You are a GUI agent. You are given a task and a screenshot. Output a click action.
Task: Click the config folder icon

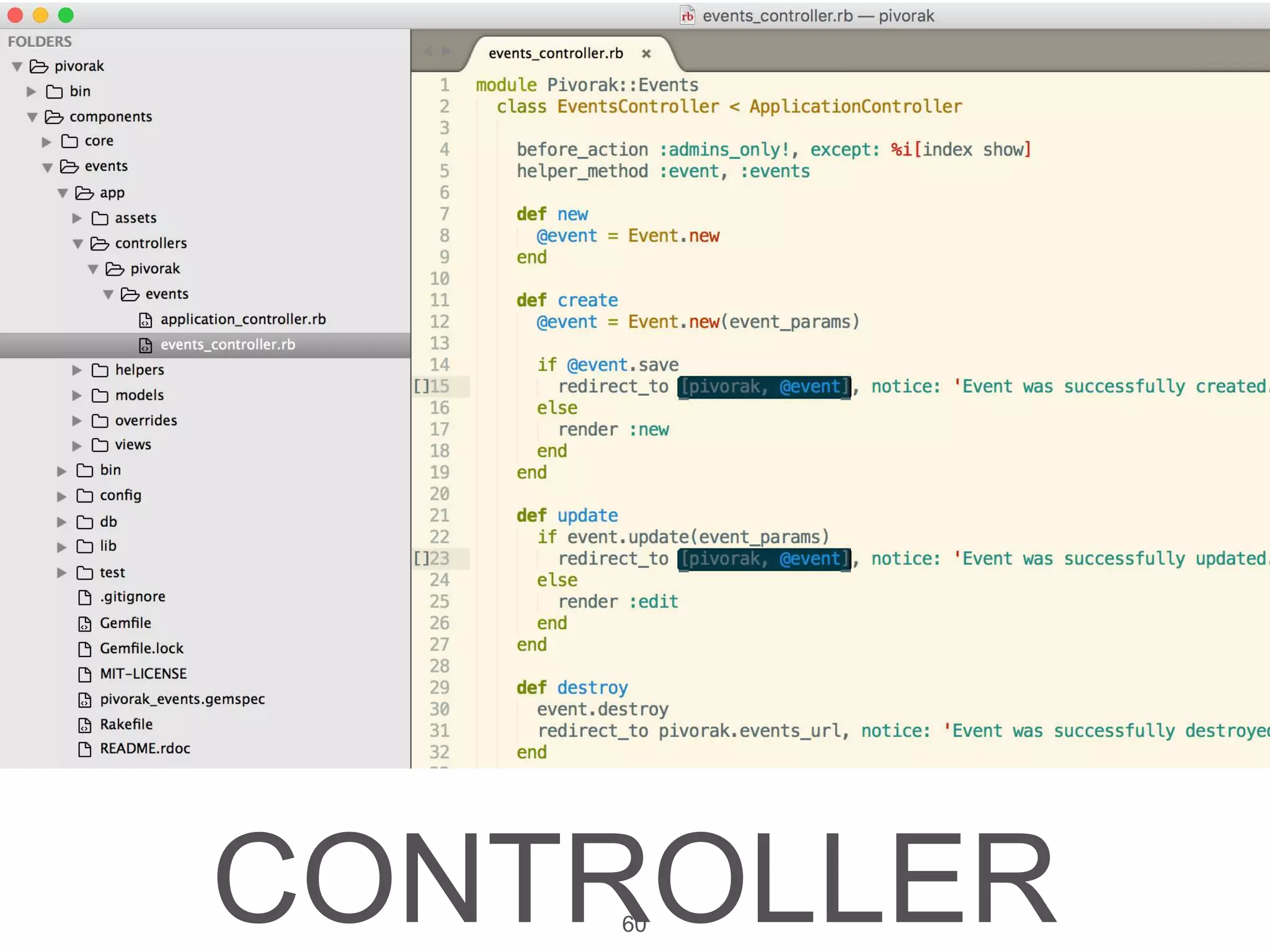coord(85,496)
